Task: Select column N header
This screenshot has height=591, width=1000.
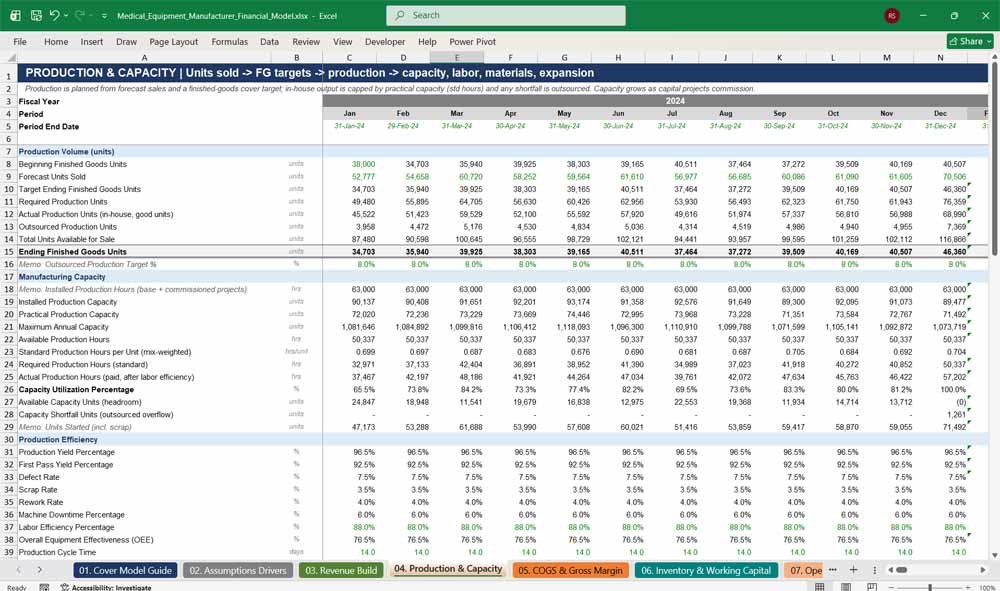Action: click(x=940, y=58)
